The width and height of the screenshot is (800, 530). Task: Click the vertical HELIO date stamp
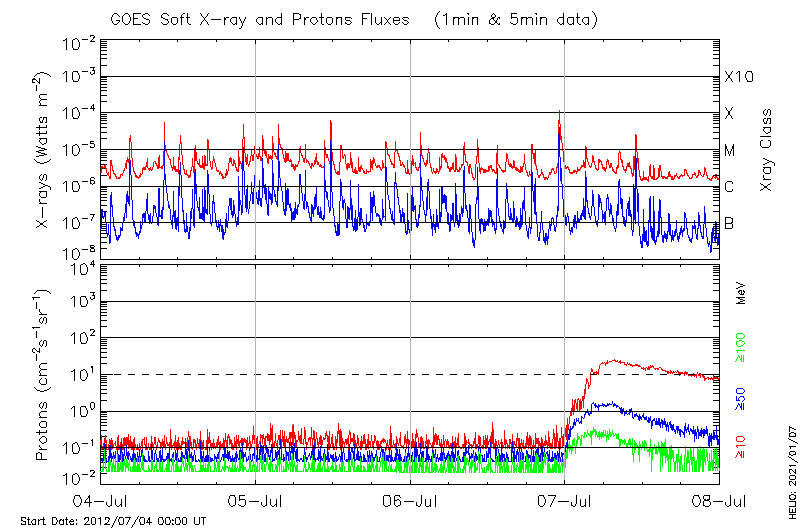(x=791, y=482)
